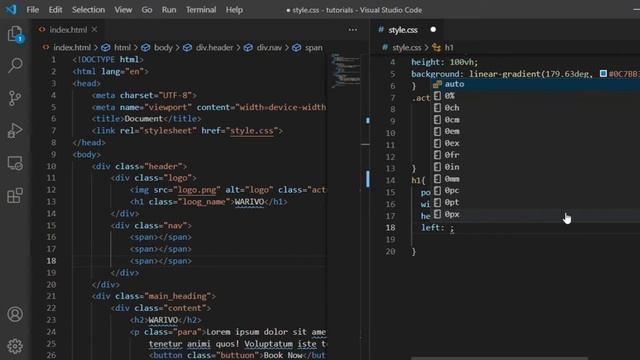640x360 pixels.
Task: Select the 0cm suggestion
Action: (536, 120)
